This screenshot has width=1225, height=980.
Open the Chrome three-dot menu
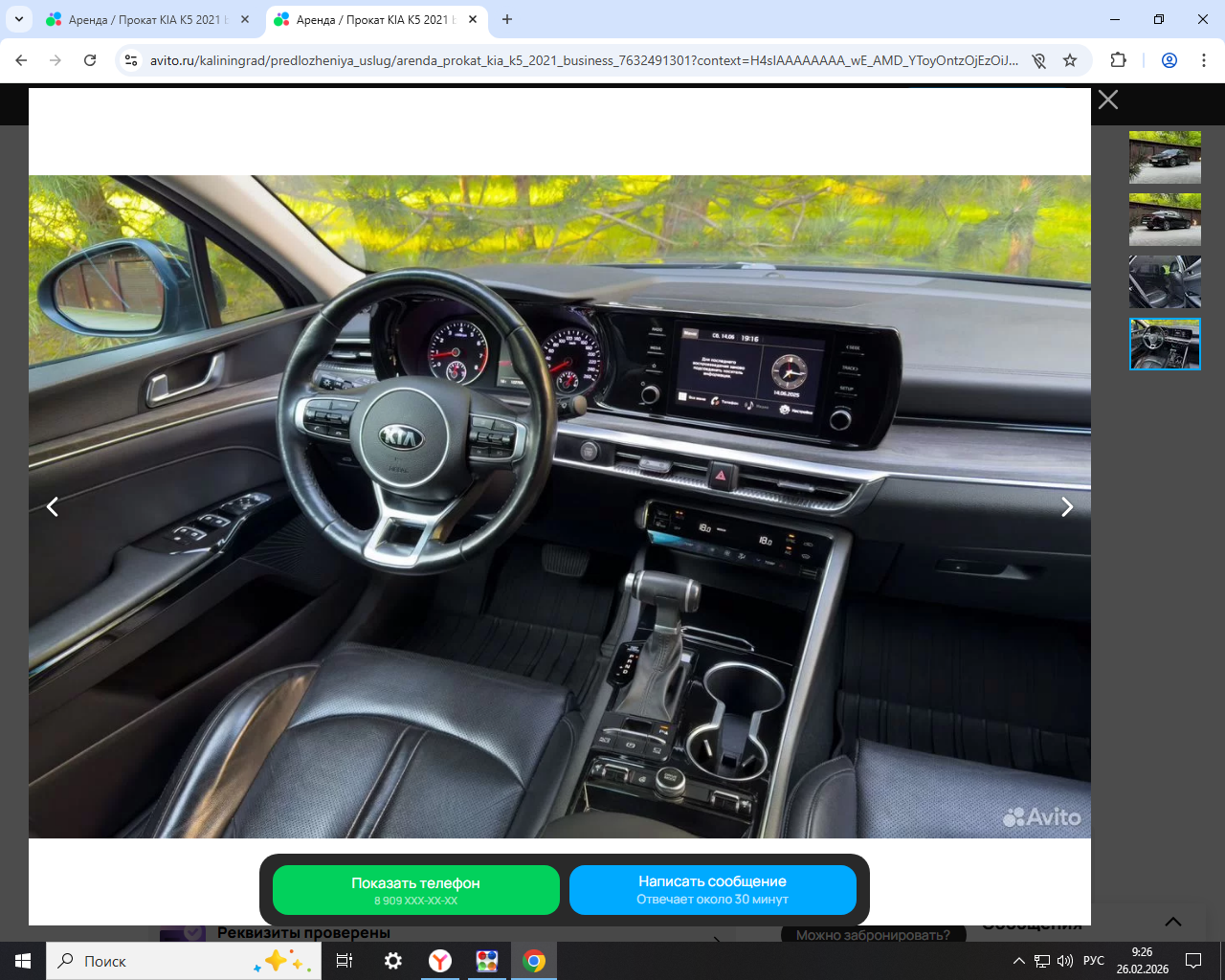1203,60
